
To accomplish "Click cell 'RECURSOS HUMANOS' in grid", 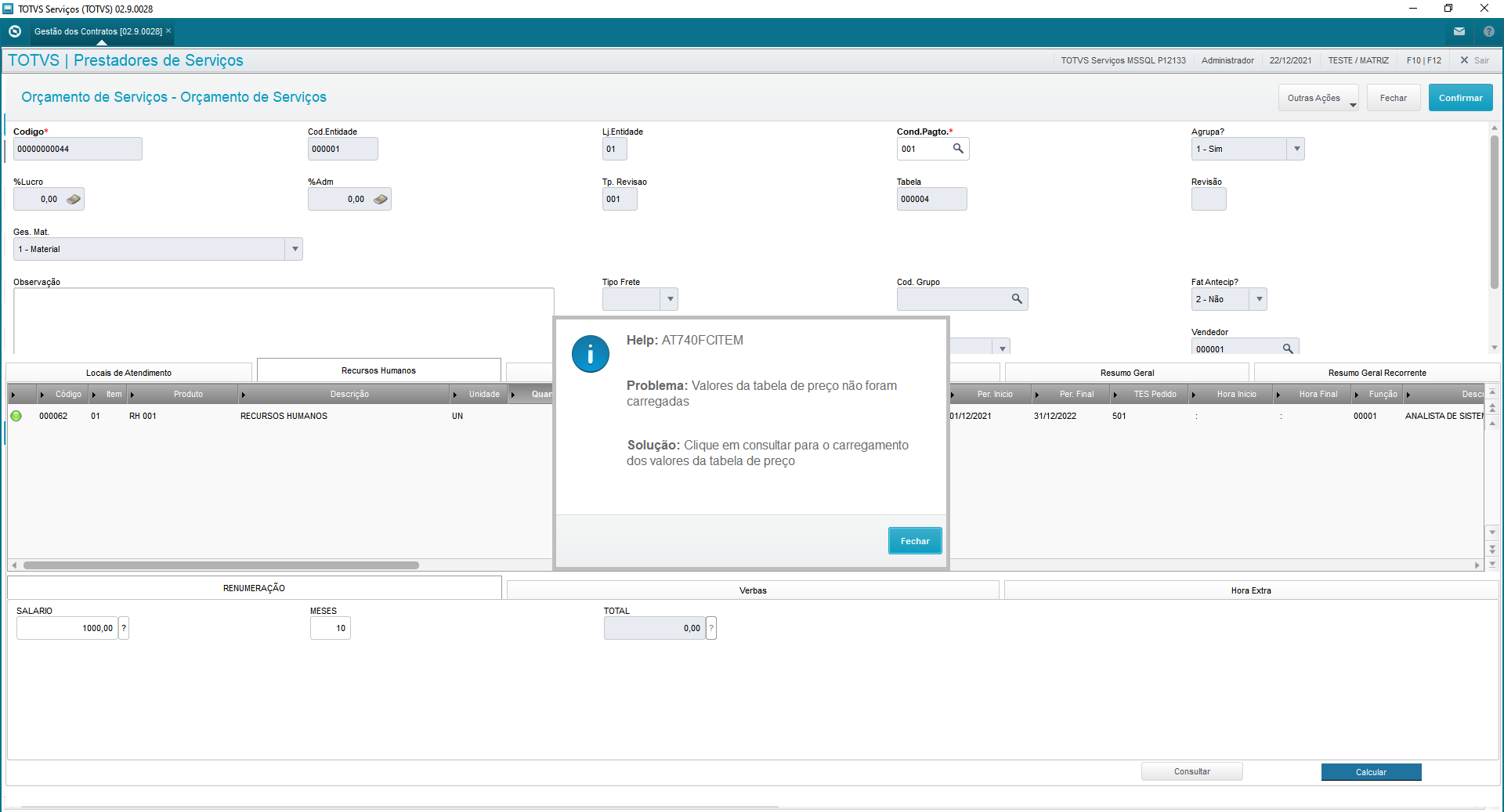I will click(x=284, y=416).
